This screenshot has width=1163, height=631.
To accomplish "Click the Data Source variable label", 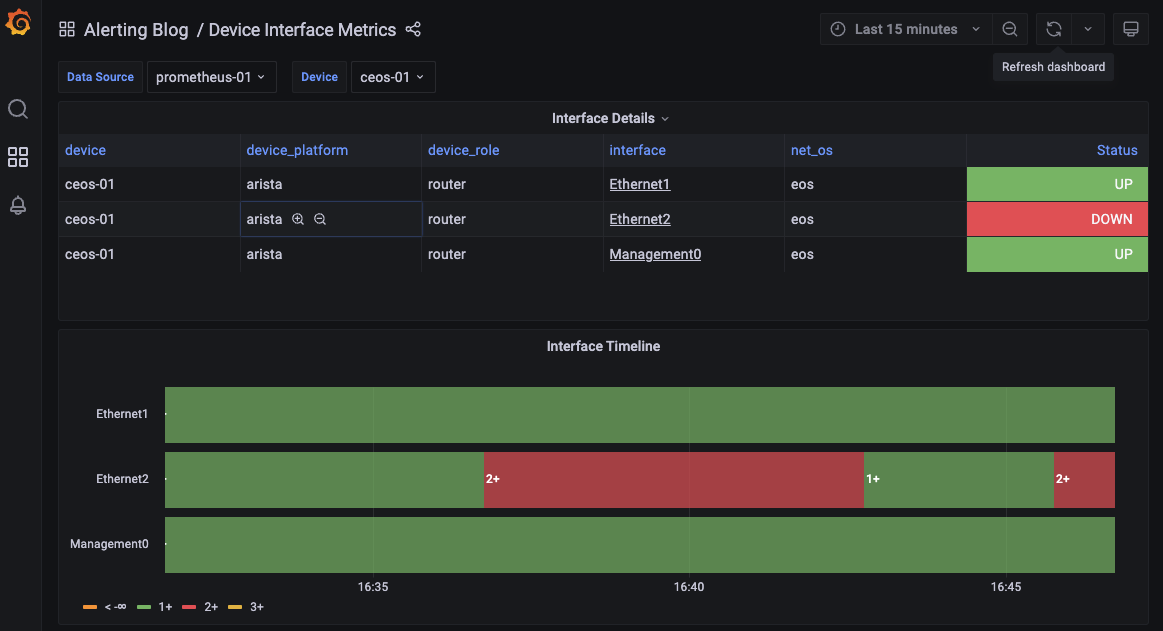I will coord(99,76).
